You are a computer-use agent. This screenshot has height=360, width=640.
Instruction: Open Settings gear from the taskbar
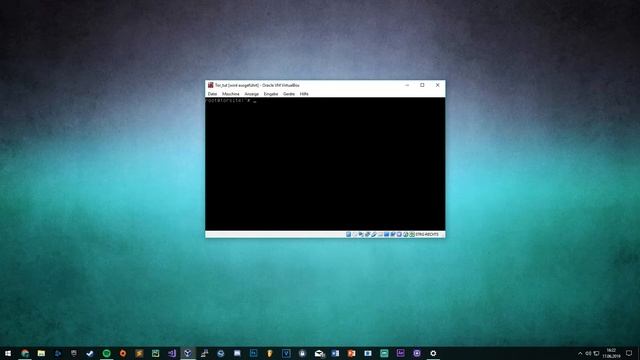[433, 353]
